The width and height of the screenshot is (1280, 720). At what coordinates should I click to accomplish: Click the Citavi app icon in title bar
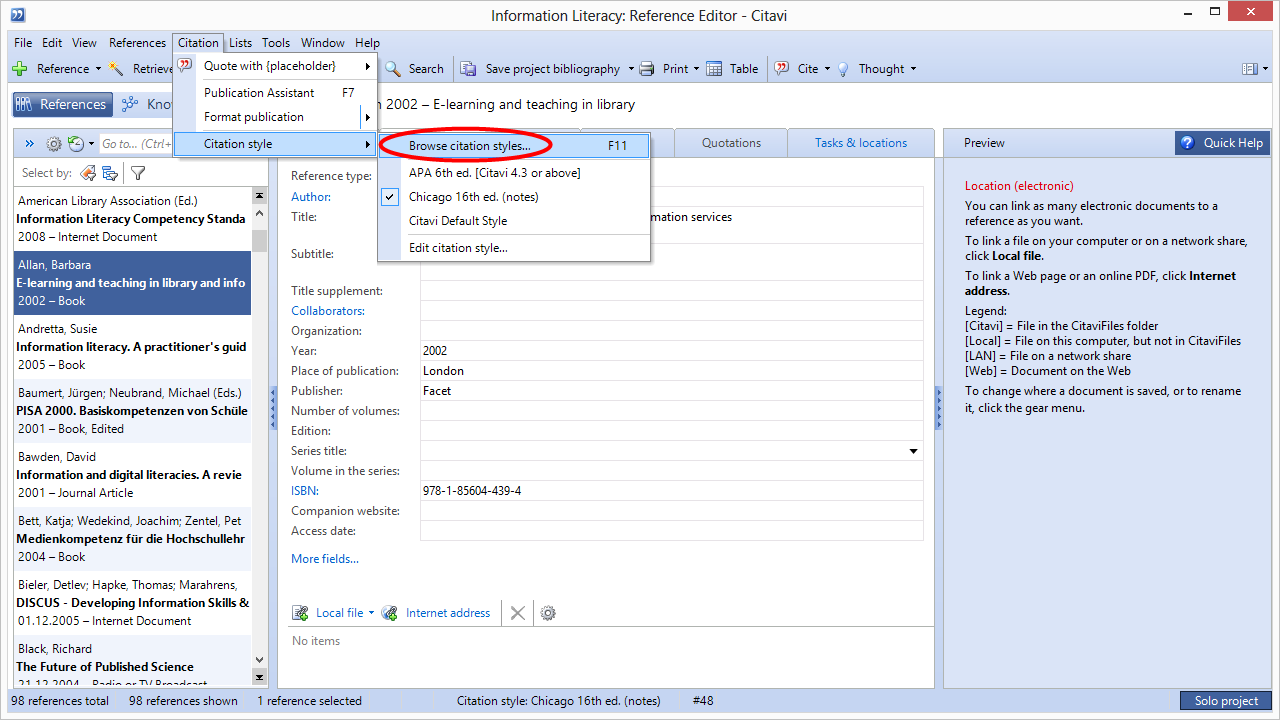(18, 15)
